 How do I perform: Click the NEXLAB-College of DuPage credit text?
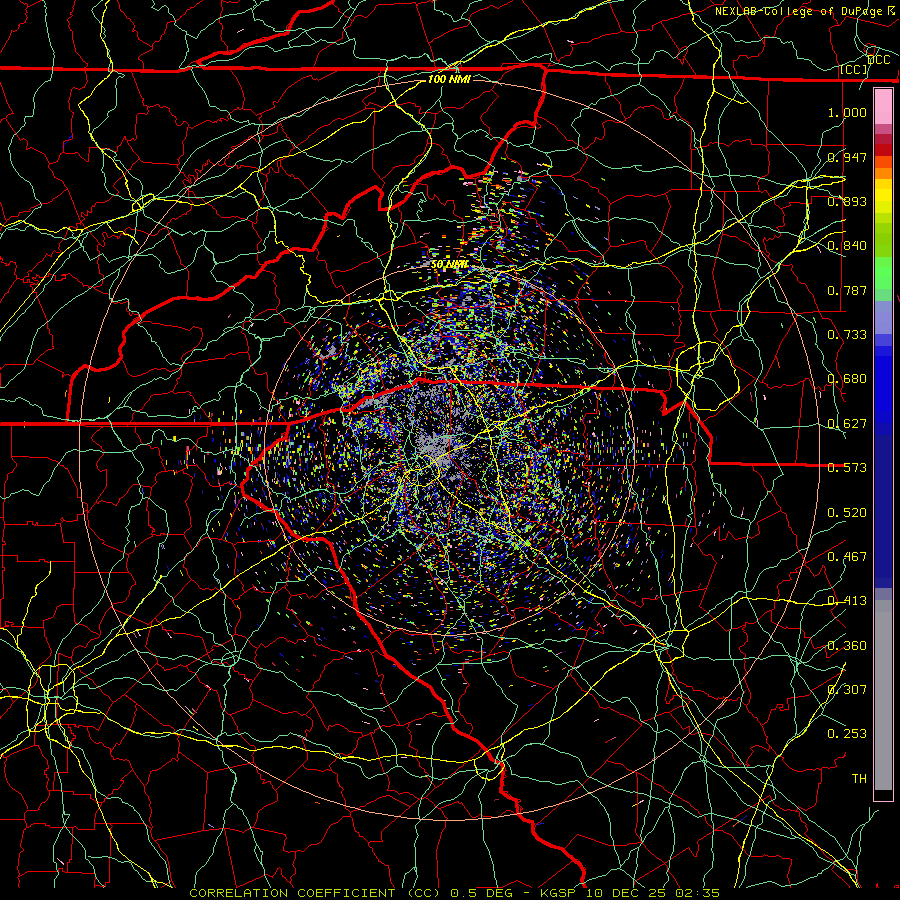801,11
